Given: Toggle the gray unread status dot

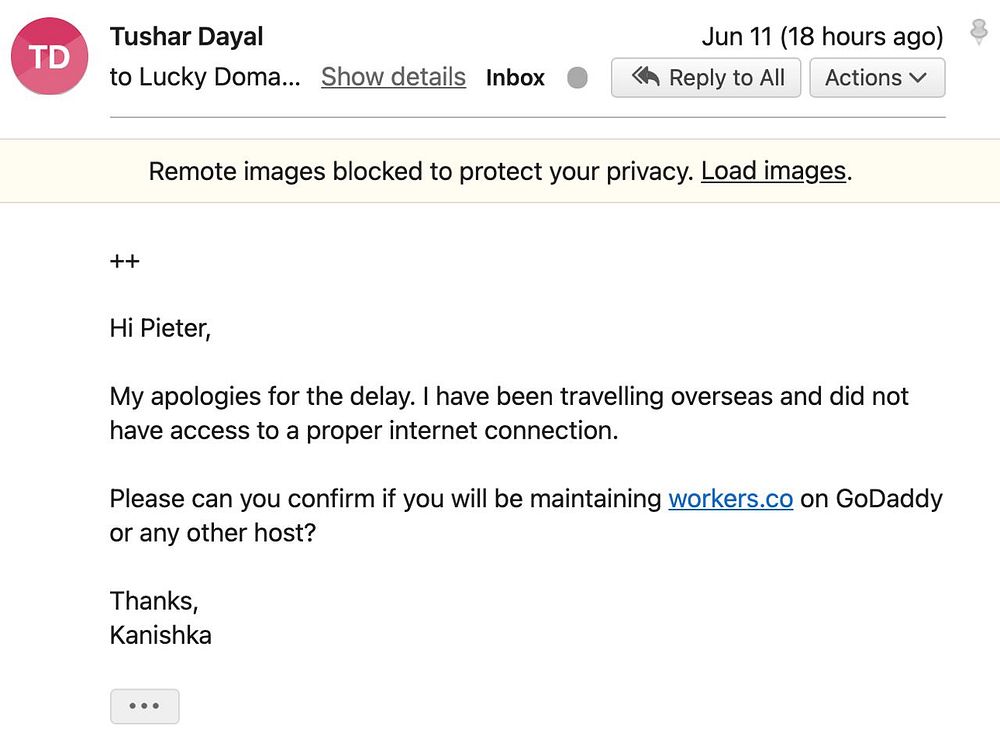Looking at the screenshot, I should click(x=577, y=78).
